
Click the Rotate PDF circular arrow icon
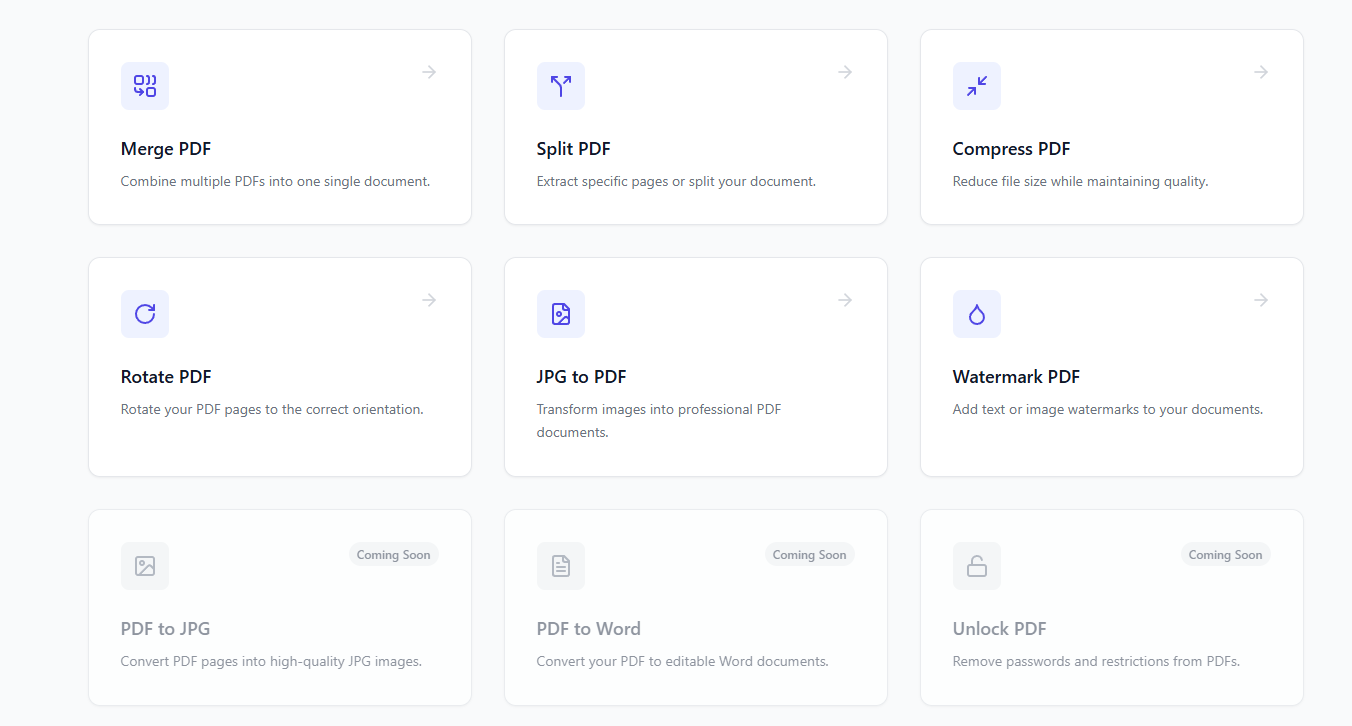pos(144,314)
